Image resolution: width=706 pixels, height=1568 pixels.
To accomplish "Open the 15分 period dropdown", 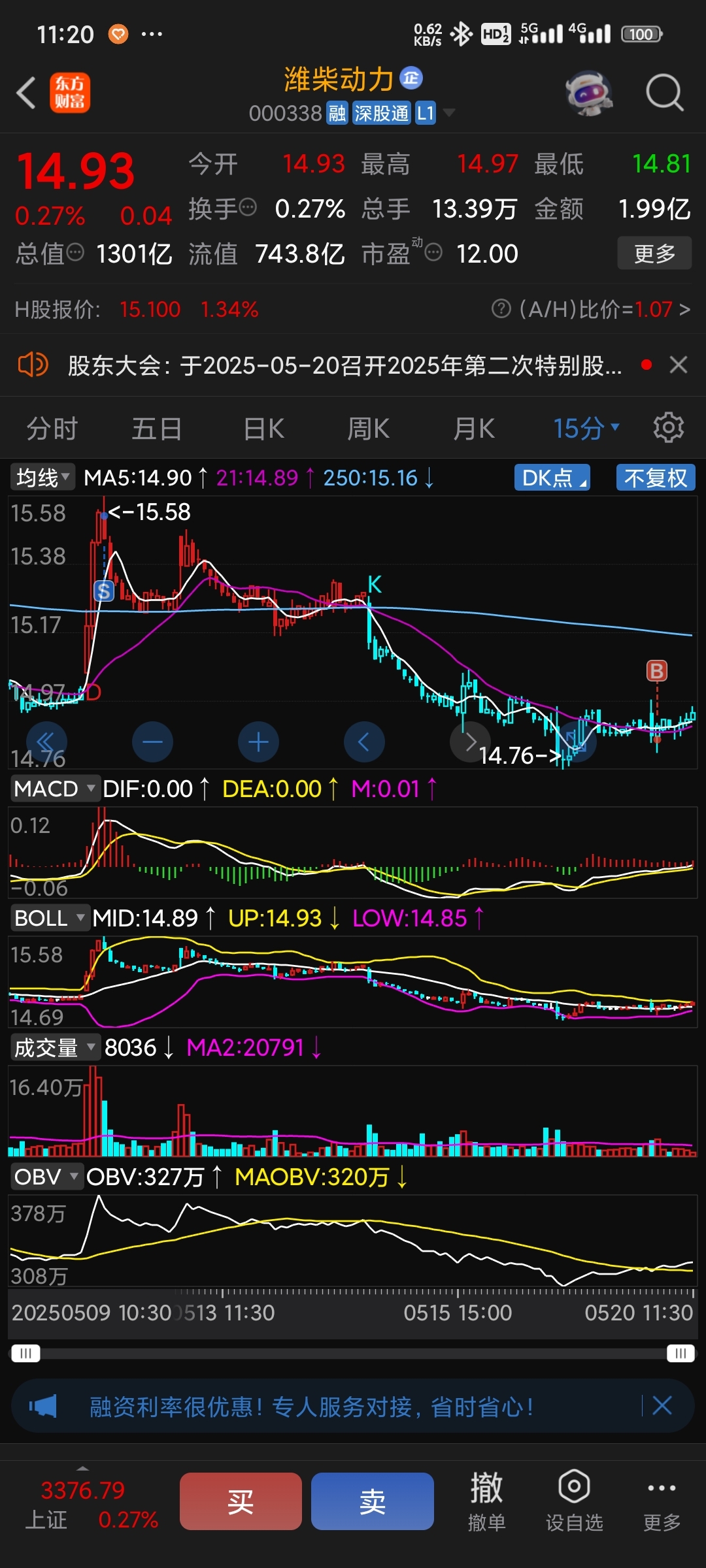I will 586,429.
